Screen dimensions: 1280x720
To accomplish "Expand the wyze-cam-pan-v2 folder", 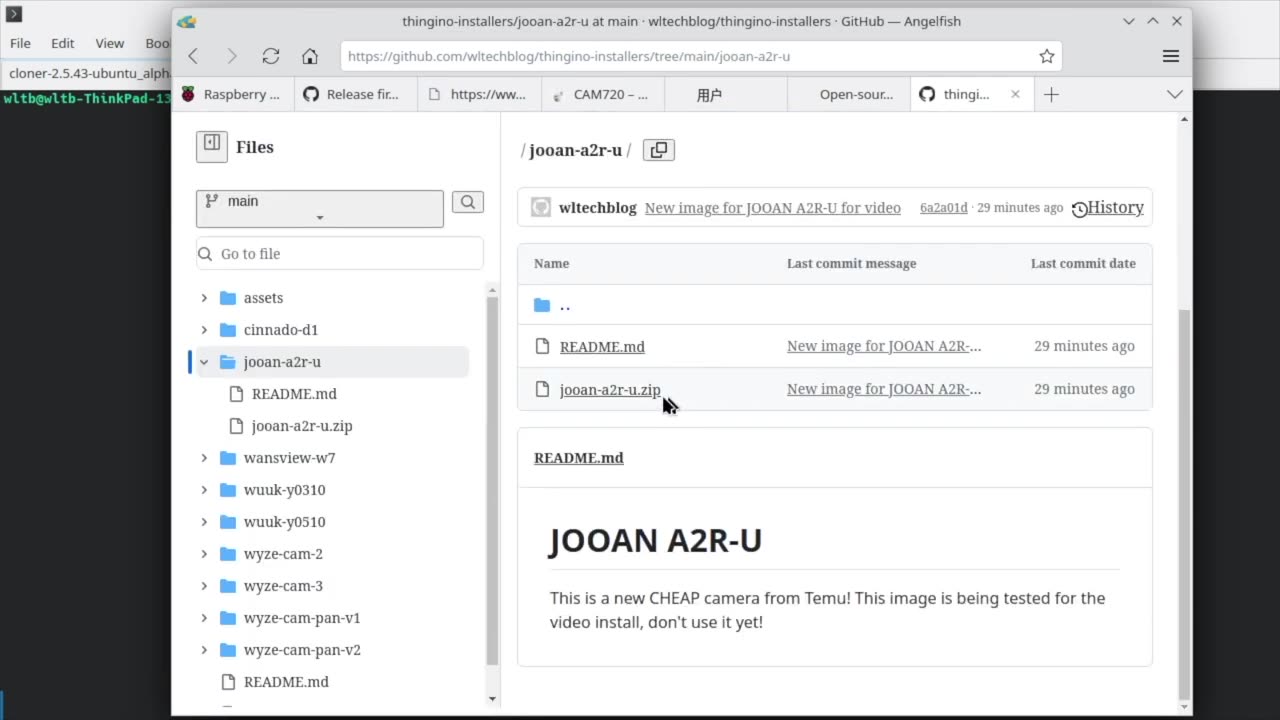I will (x=204, y=650).
